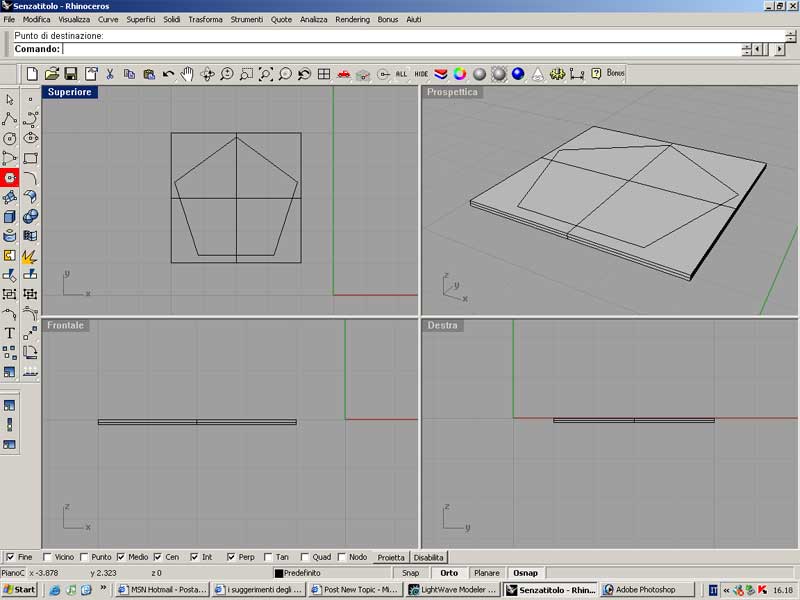Screen dimensions: 800x600
Task: Uncheck the Perp osnap checkbox
Action: tap(231, 557)
